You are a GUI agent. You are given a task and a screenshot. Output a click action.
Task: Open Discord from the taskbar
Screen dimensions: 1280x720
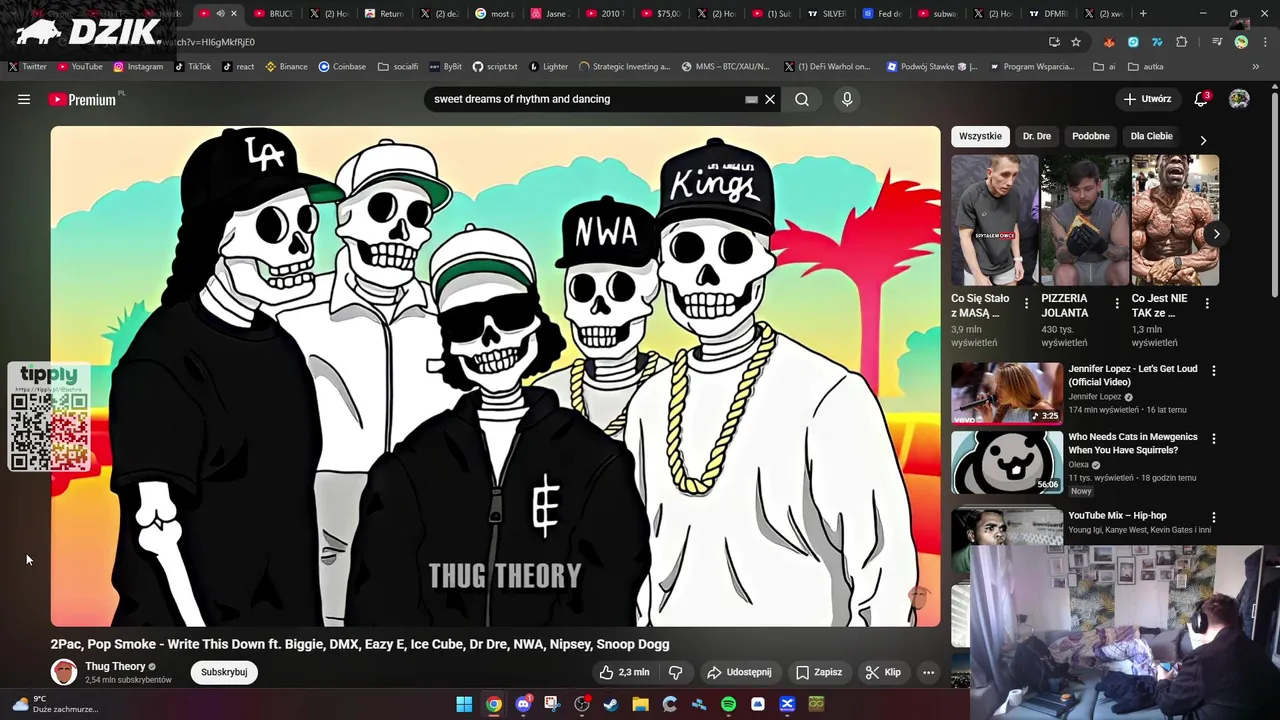click(x=523, y=704)
